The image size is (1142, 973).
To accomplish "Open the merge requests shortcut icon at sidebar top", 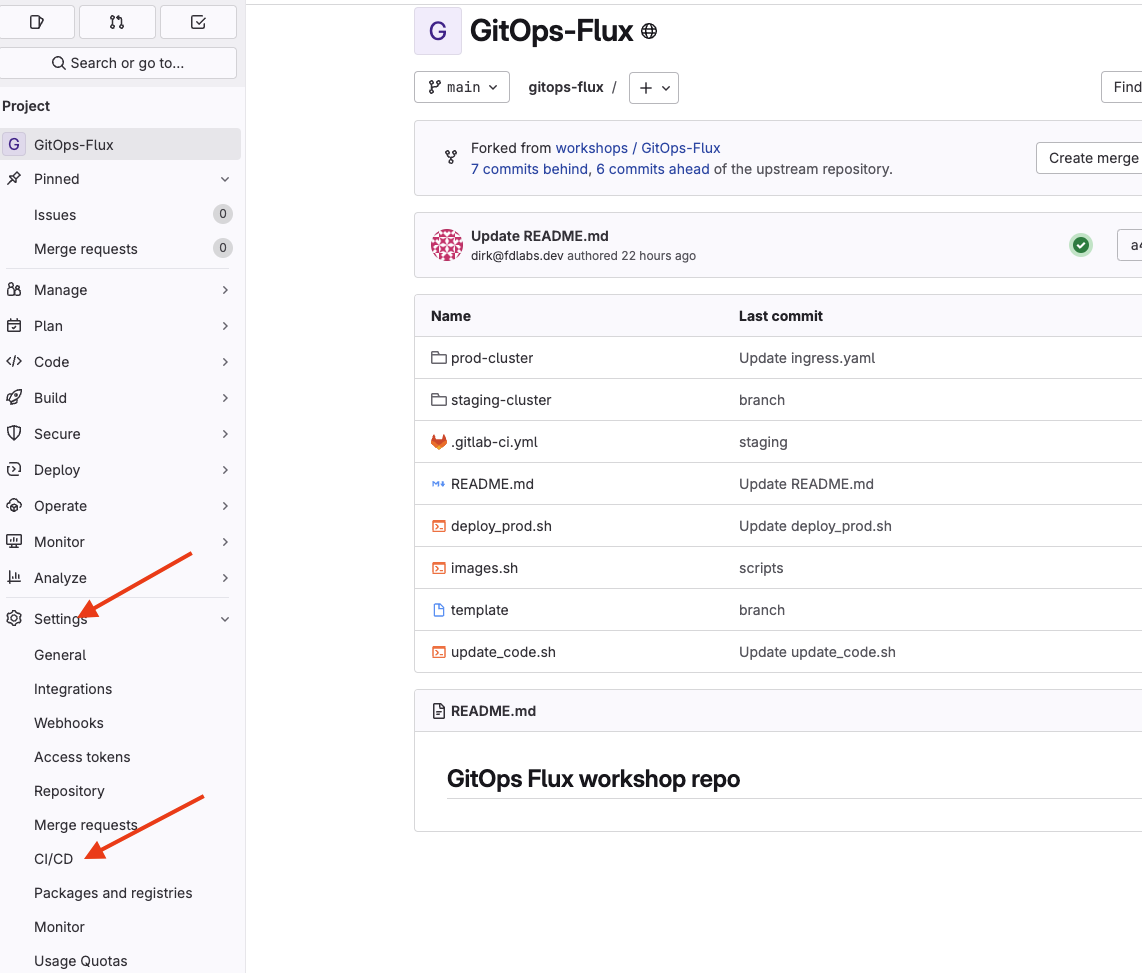I will tap(117, 22).
